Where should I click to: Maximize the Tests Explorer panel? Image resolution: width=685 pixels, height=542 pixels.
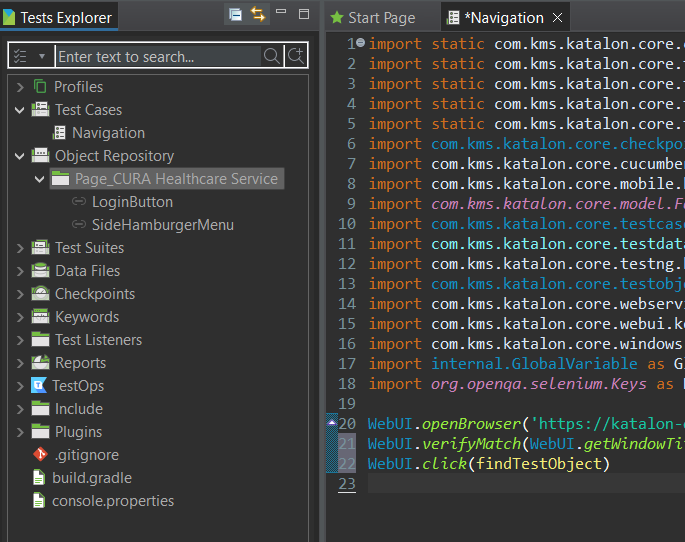304,14
